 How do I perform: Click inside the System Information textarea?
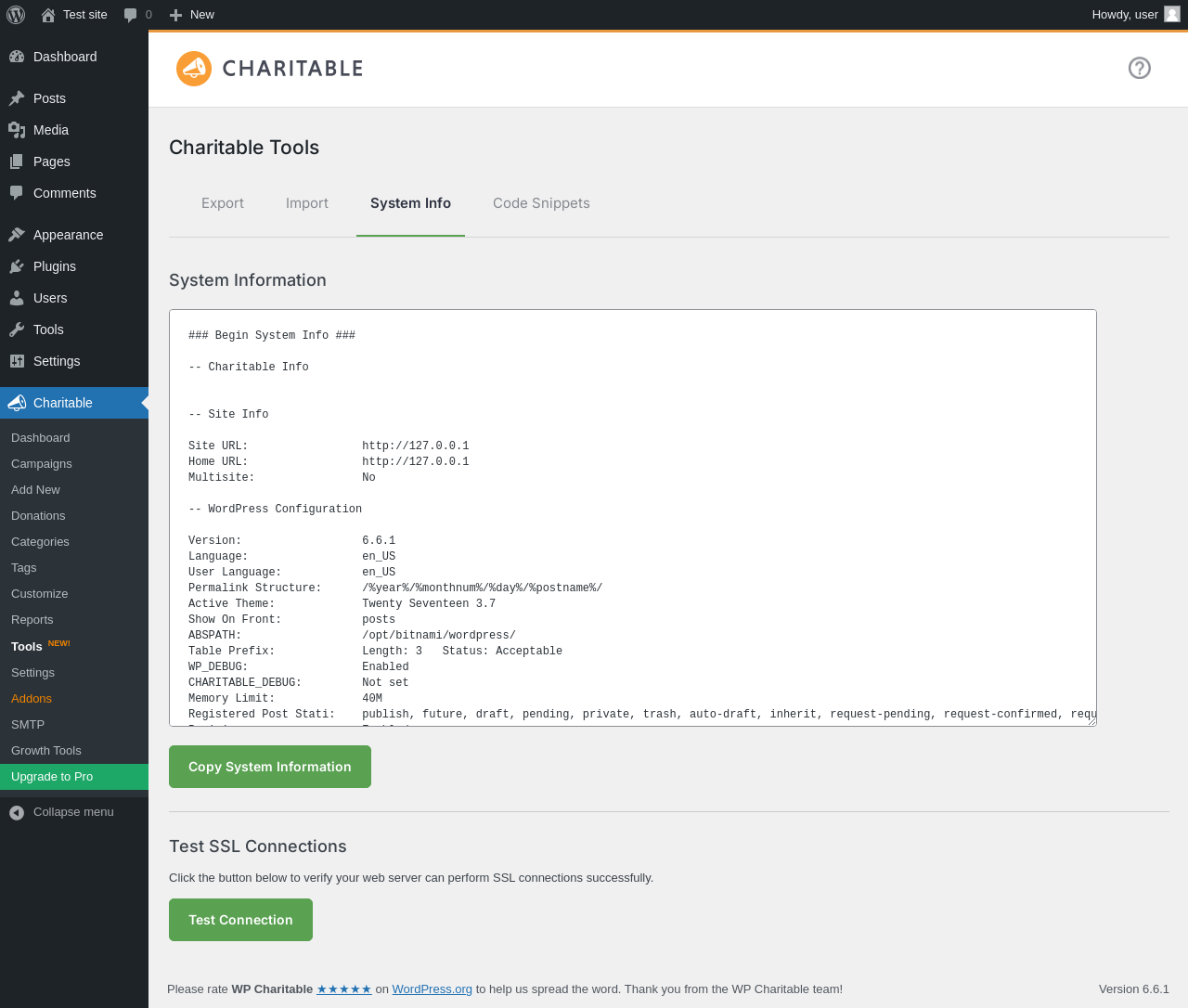(x=633, y=518)
